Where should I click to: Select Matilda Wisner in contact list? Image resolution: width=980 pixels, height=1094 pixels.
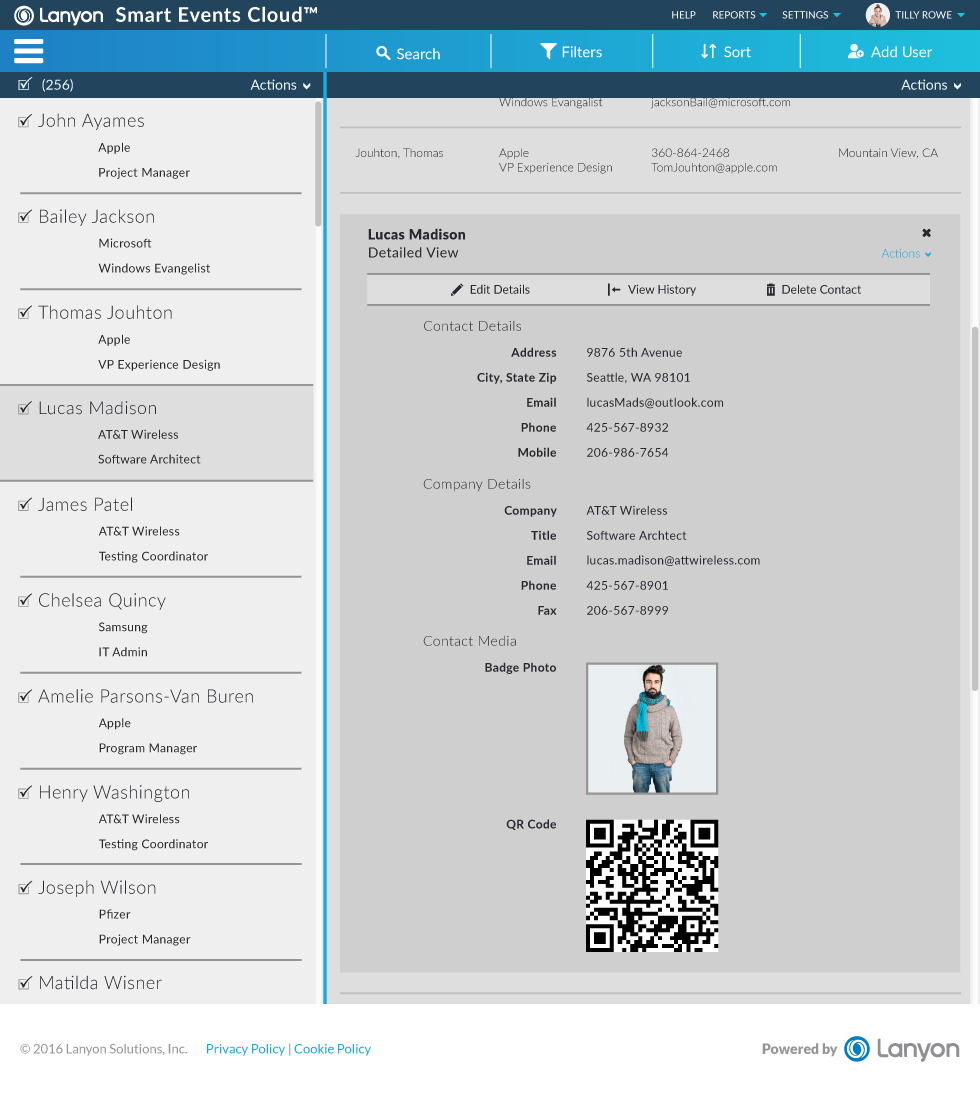[100, 983]
